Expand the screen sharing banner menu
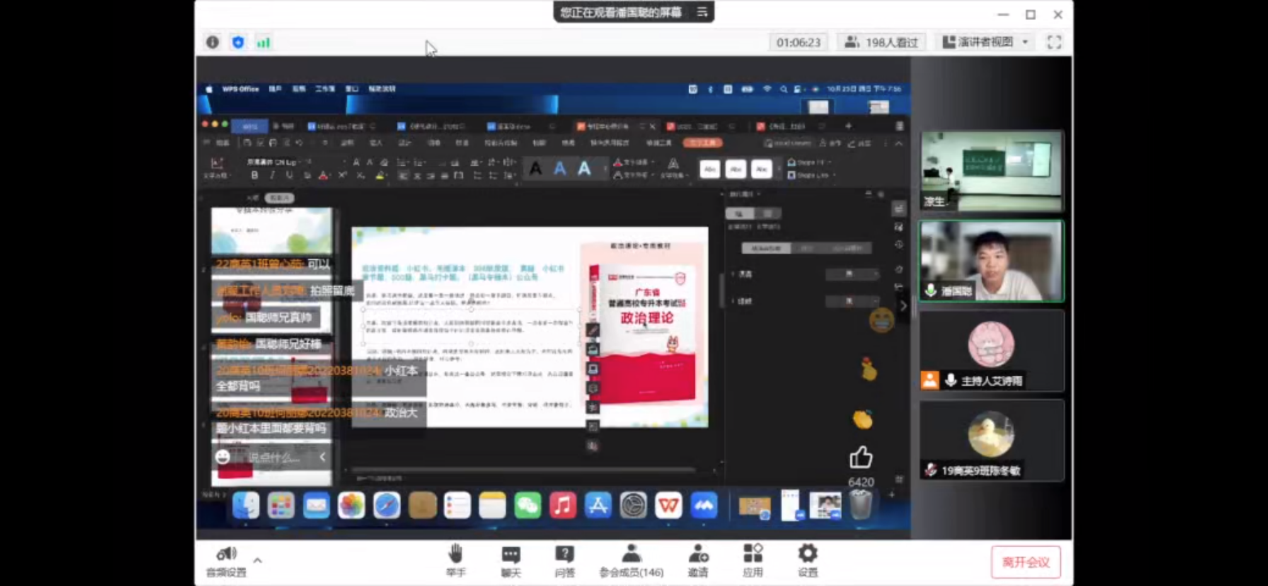Image resolution: width=1268 pixels, height=586 pixels. pyautogui.click(x=702, y=12)
